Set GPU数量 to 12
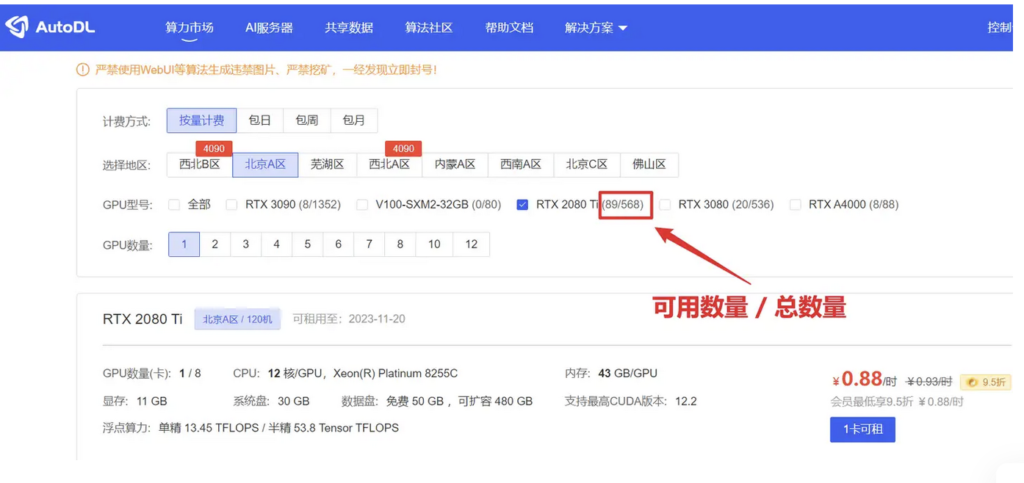The height and width of the screenshot is (483, 1024). pyautogui.click(x=471, y=244)
